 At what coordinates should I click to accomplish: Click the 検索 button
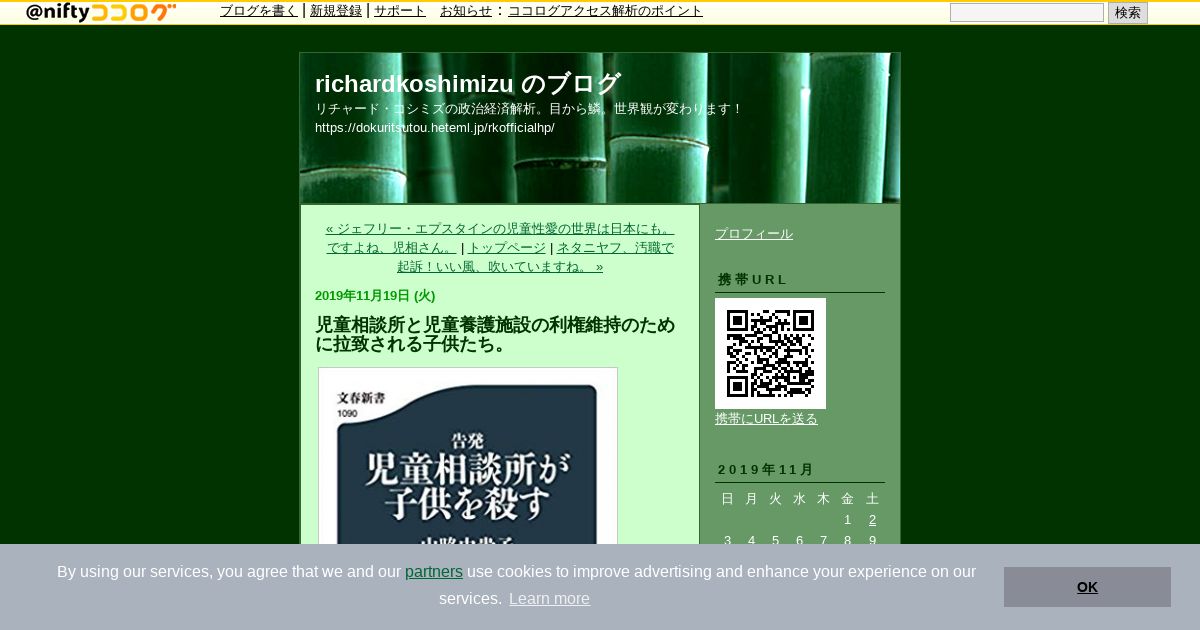[x=1128, y=12]
